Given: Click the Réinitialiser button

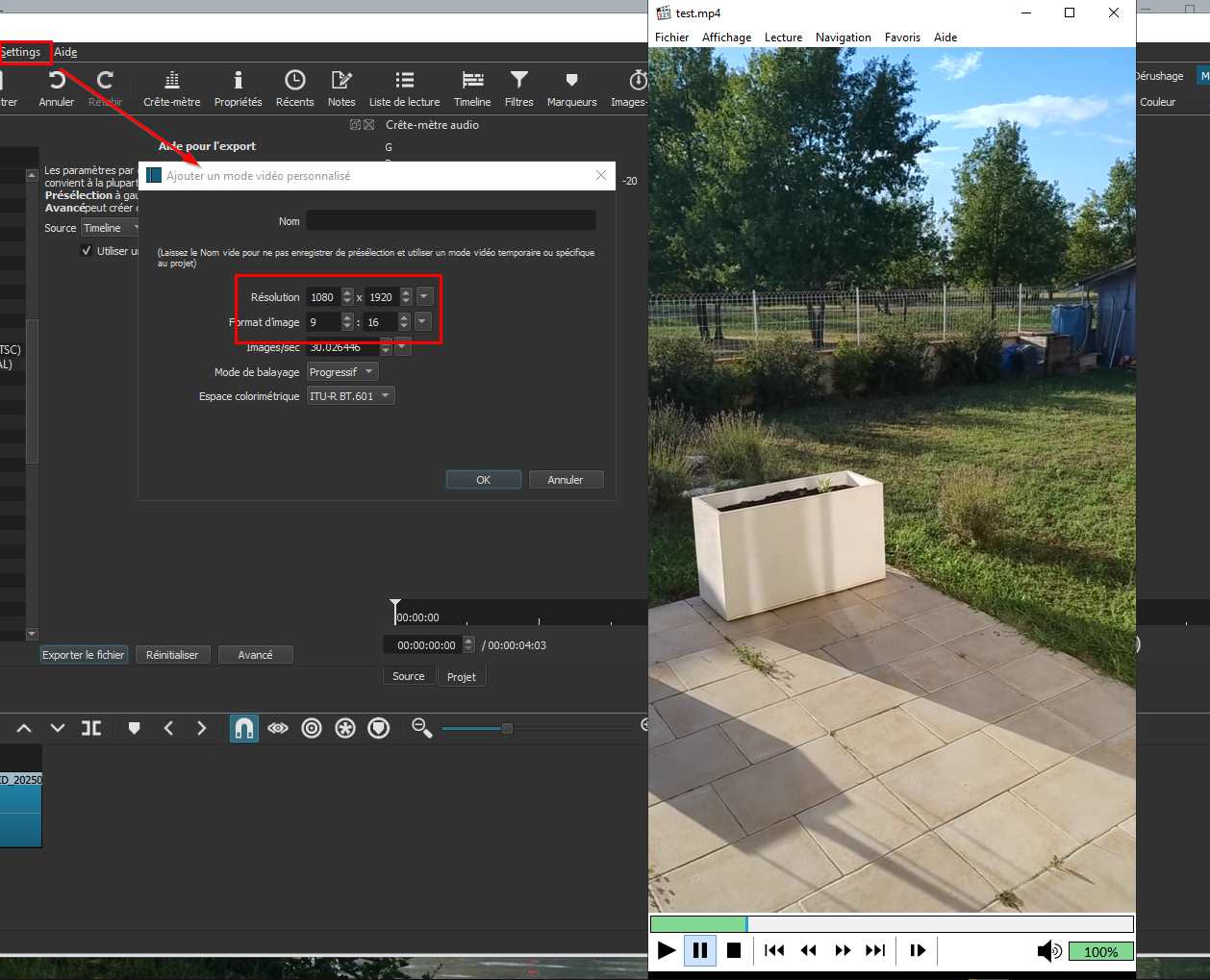Looking at the screenshot, I should [x=172, y=655].
